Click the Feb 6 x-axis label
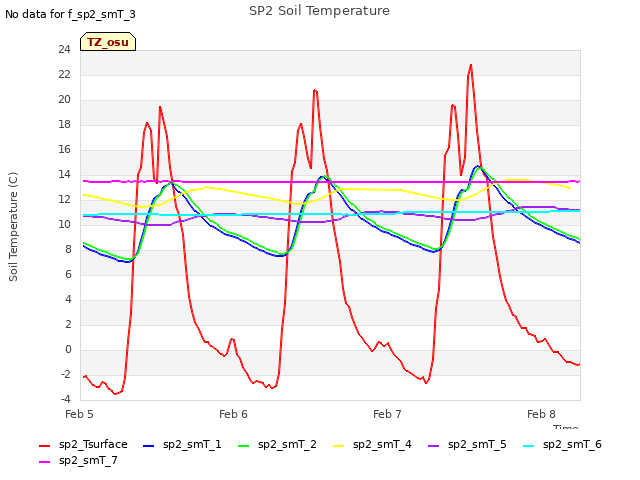 233,414
